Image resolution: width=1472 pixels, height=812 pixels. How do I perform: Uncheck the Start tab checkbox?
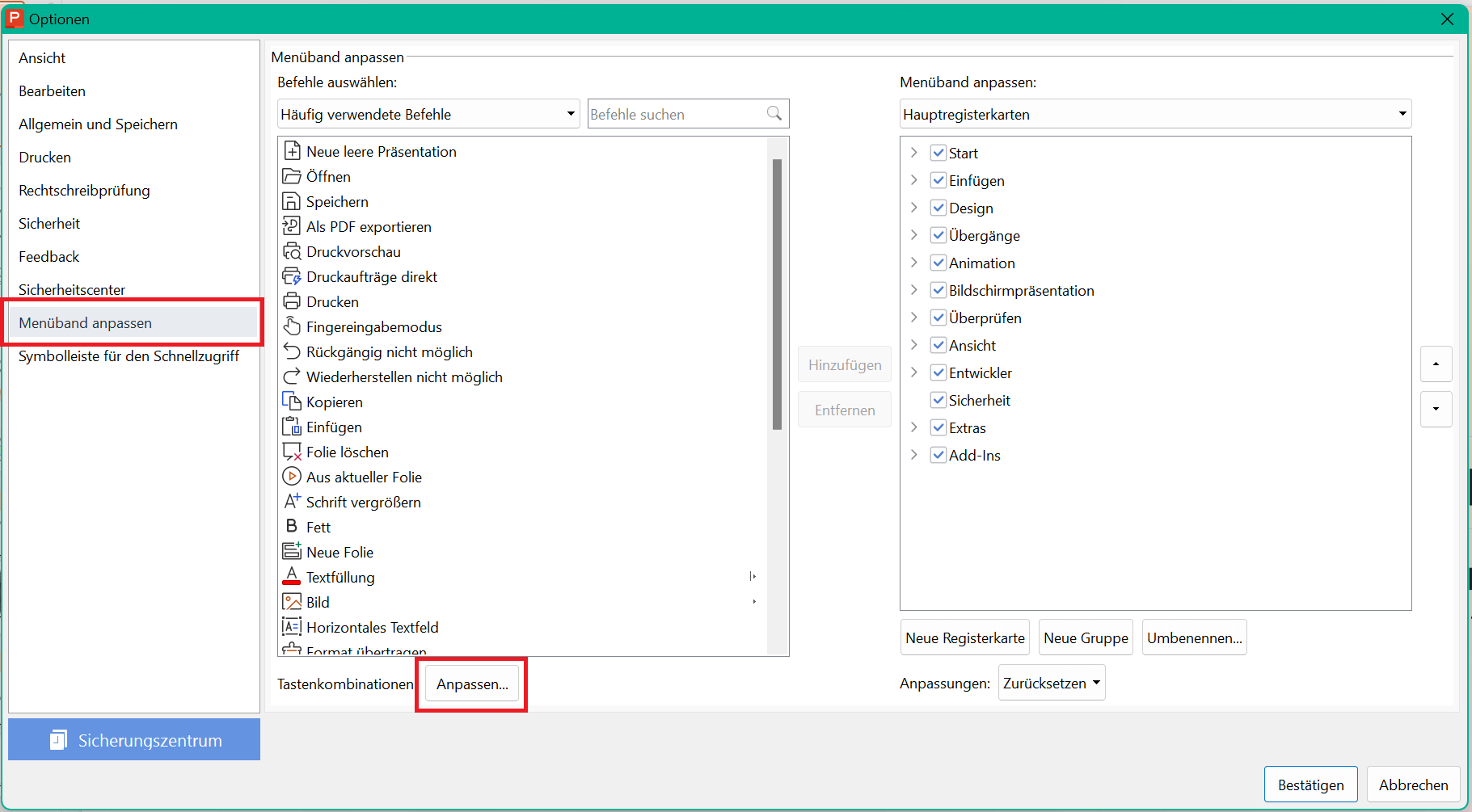point(938,154)
